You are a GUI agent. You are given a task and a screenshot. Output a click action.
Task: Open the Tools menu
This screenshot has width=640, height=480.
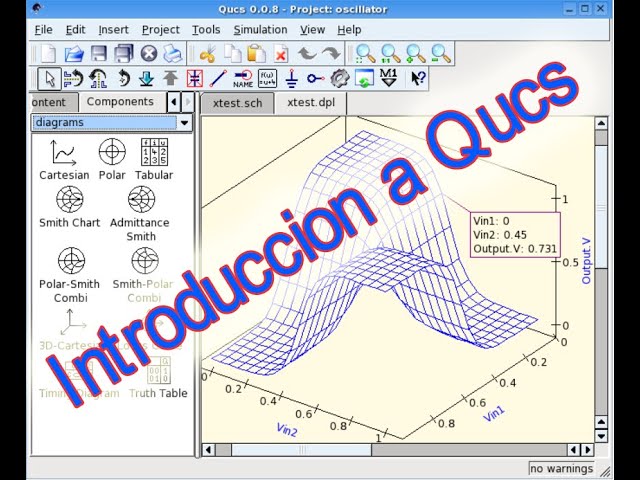206,30
